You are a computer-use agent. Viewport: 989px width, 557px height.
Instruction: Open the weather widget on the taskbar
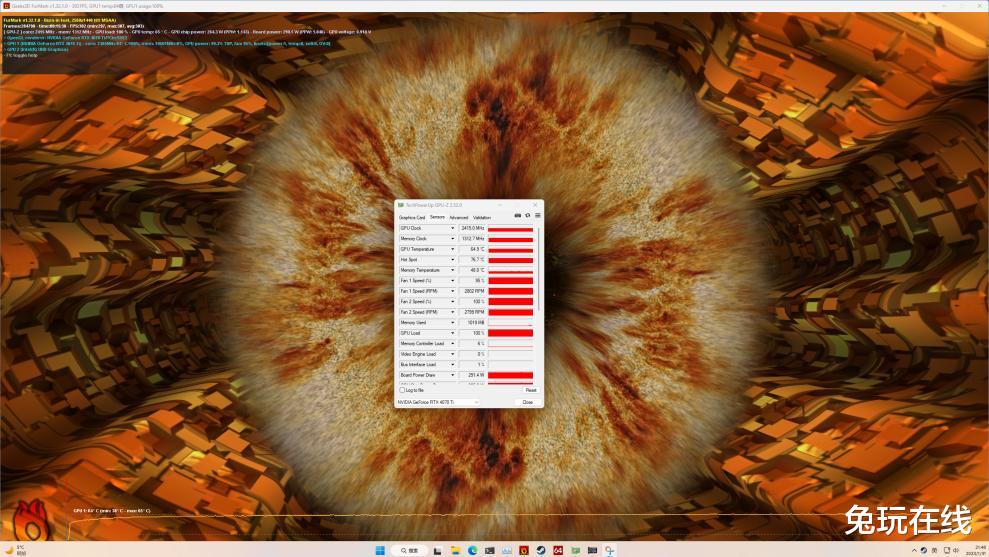point(15,550)
